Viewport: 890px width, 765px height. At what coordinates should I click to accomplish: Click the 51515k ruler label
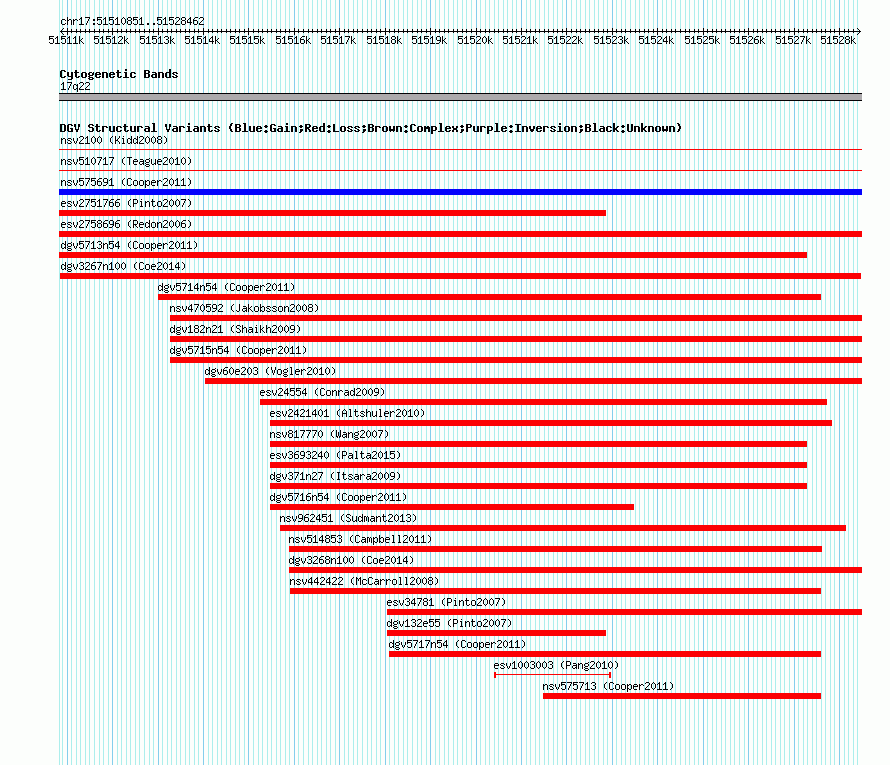[247, 40]
